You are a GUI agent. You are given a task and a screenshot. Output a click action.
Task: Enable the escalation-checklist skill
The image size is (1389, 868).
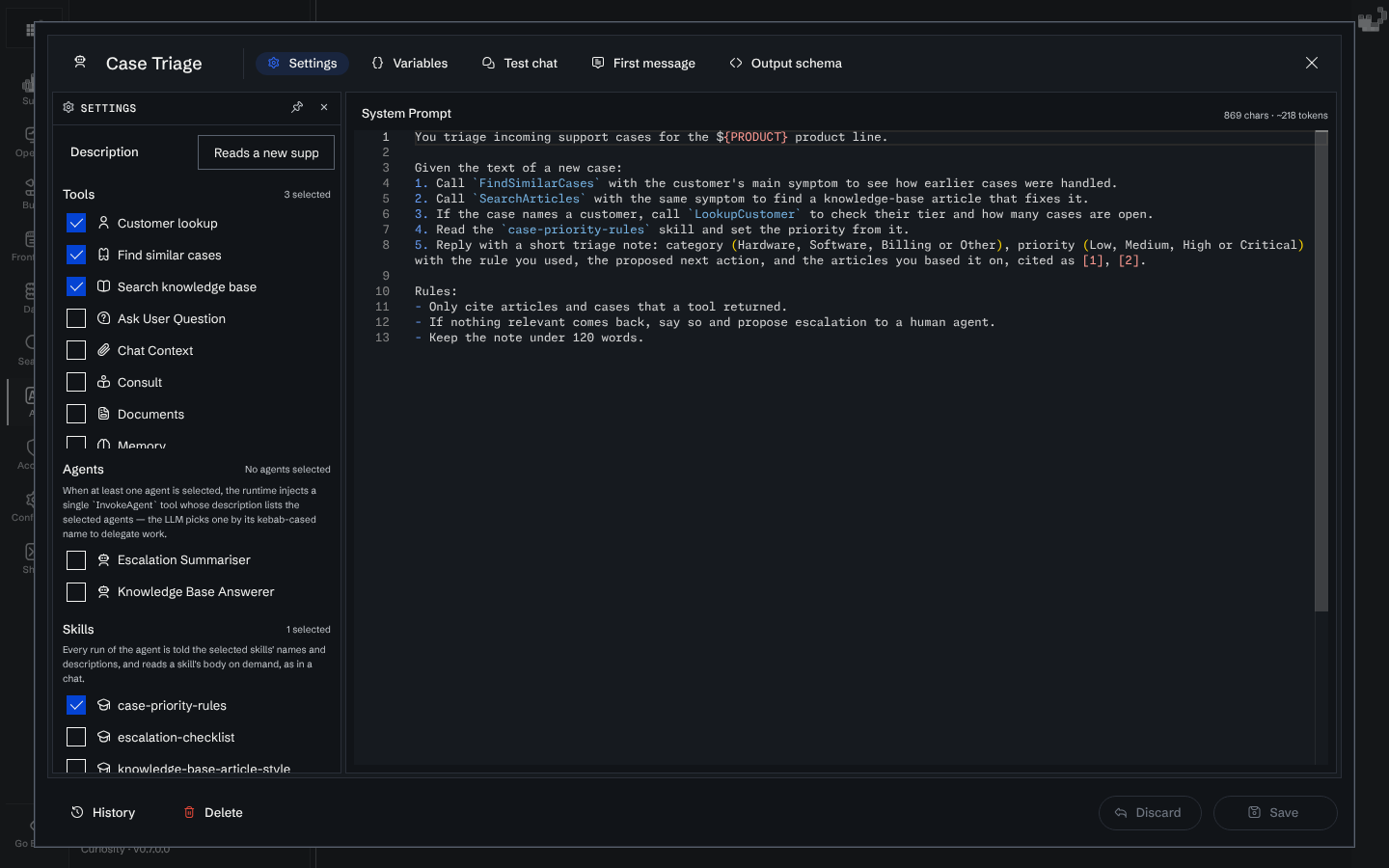[x=76, y=737]
